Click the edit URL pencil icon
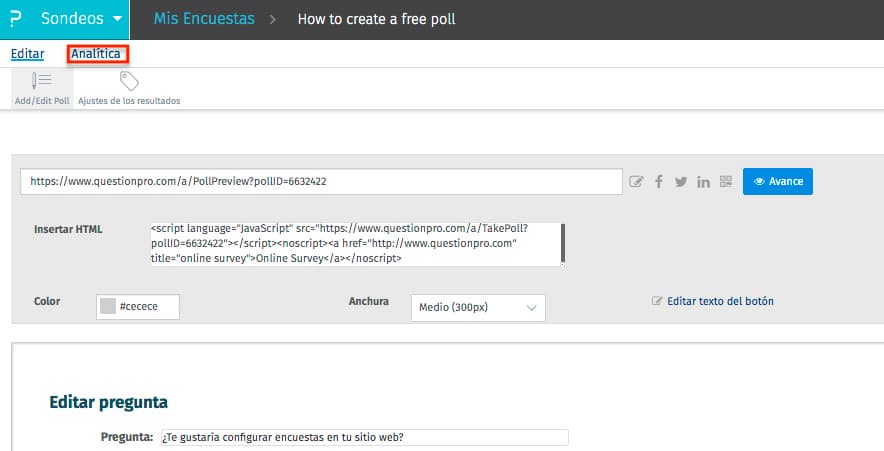The height and width of the screenshot is (451, 884). click(636, 182)
